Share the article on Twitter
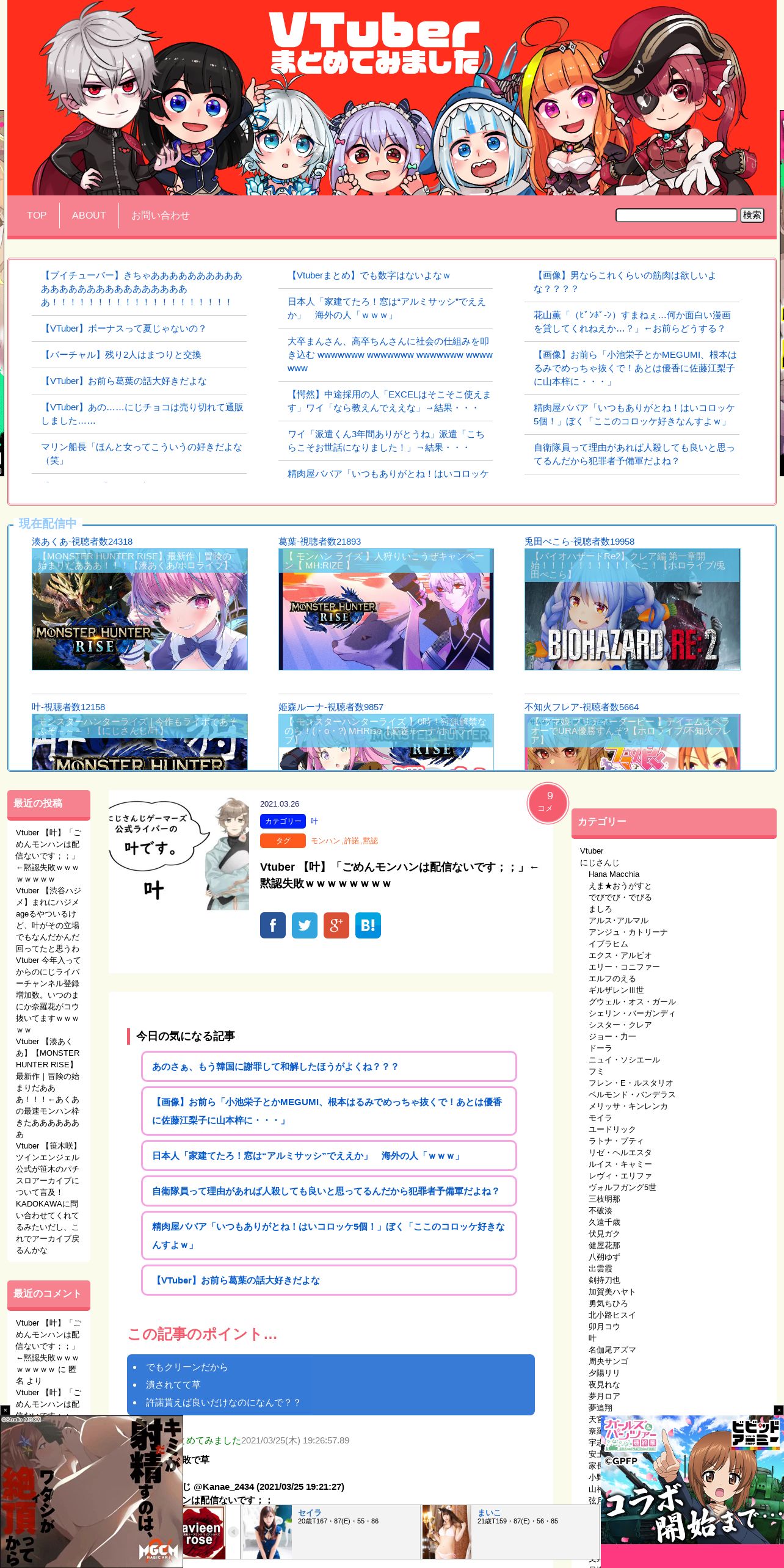784x1568 pixels. (305, 925)
